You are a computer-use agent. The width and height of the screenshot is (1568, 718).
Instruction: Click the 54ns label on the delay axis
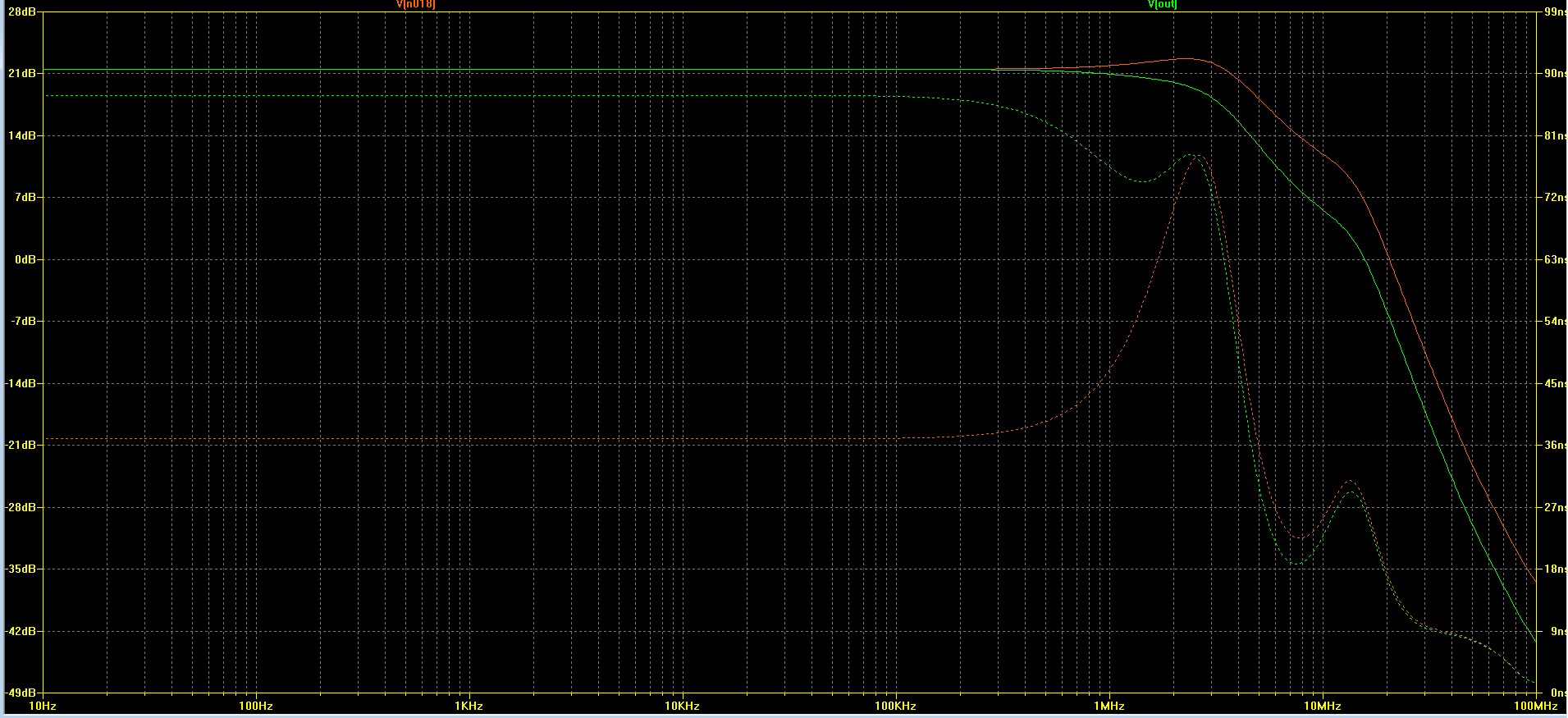(1555, 321)
